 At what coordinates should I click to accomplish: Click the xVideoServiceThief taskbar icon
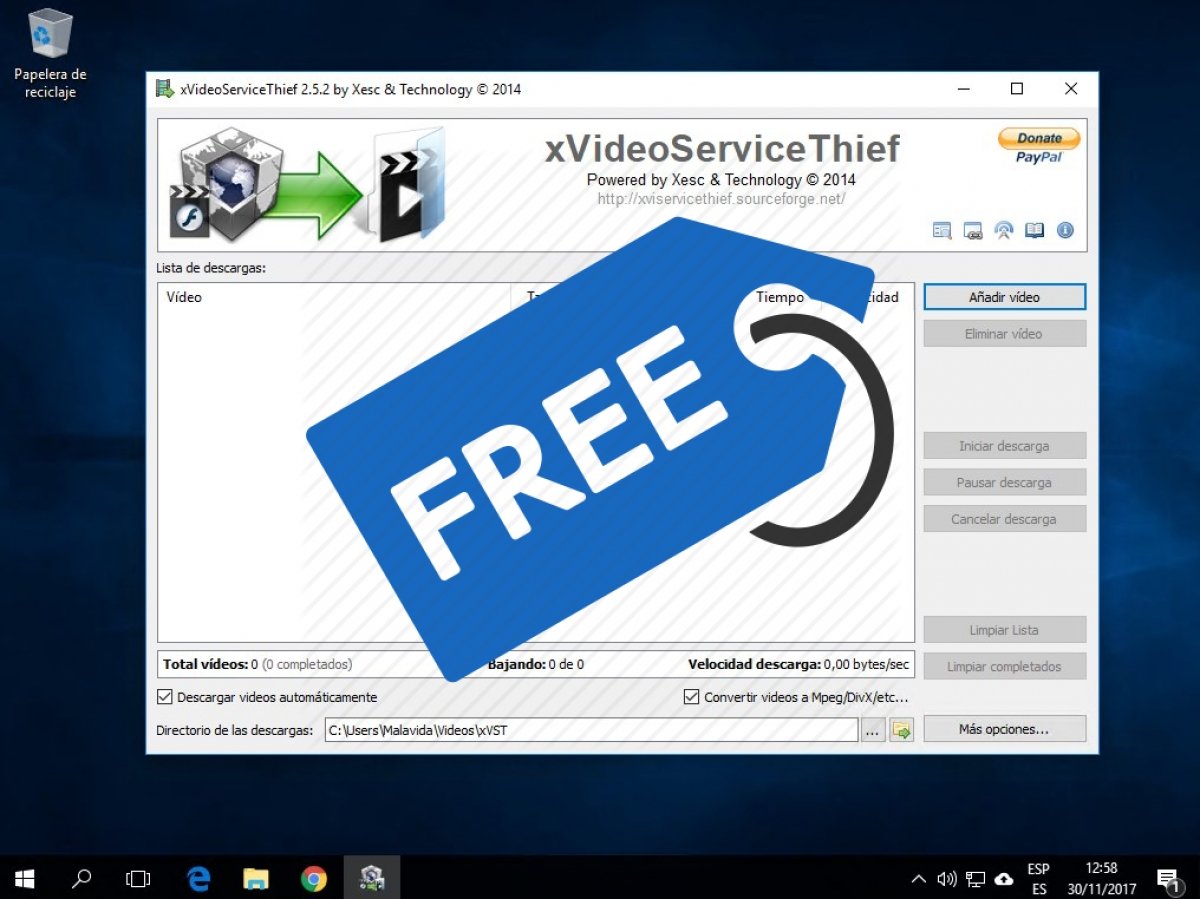click(372, 878)
